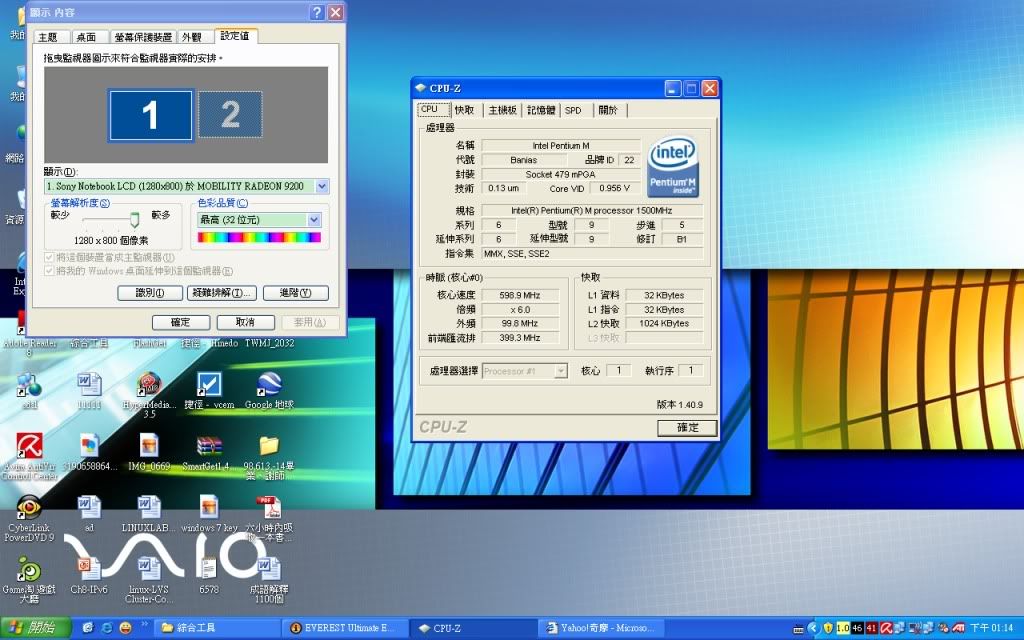
Task: Toggle the primary monitor checkbox (將這個裝置當成主監視器)
Action: pyautogui.click(x=50, y=258)
